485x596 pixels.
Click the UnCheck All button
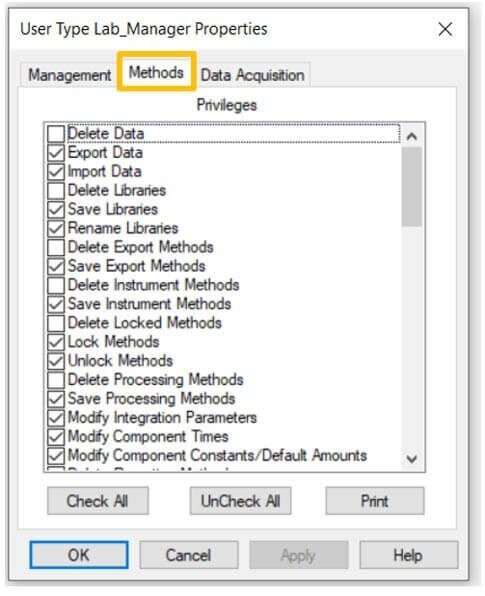(x=241, y=501)
